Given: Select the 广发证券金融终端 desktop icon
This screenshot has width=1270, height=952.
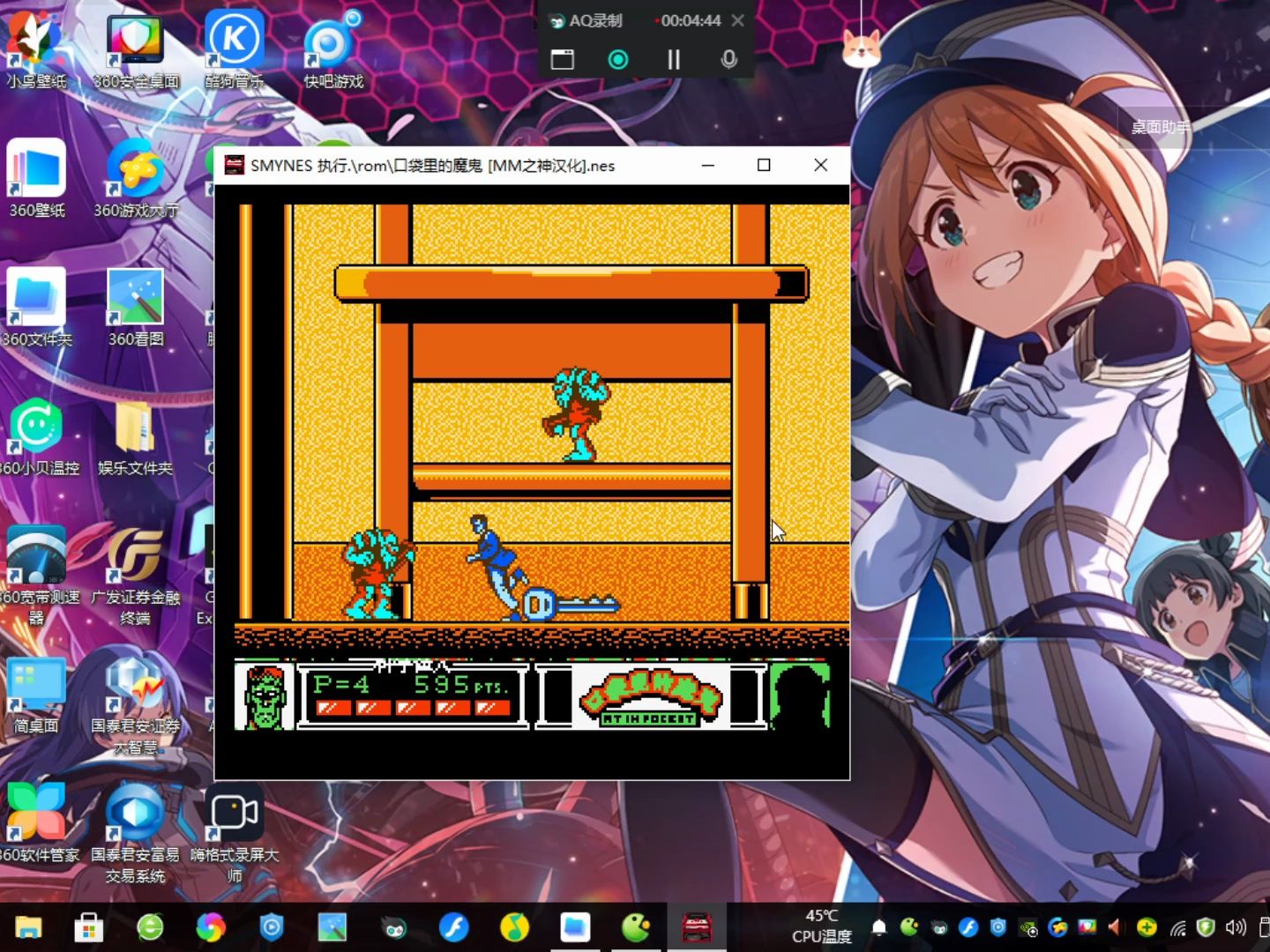Looking at the screenshot, I should pyautogui.click(x=136, y=576).
